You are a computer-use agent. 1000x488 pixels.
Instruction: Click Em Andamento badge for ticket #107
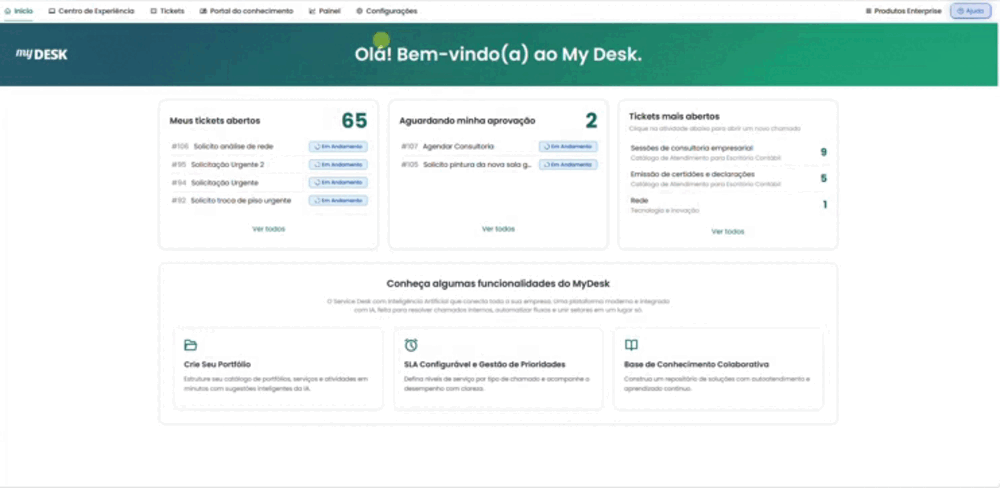tap(568, 146)
